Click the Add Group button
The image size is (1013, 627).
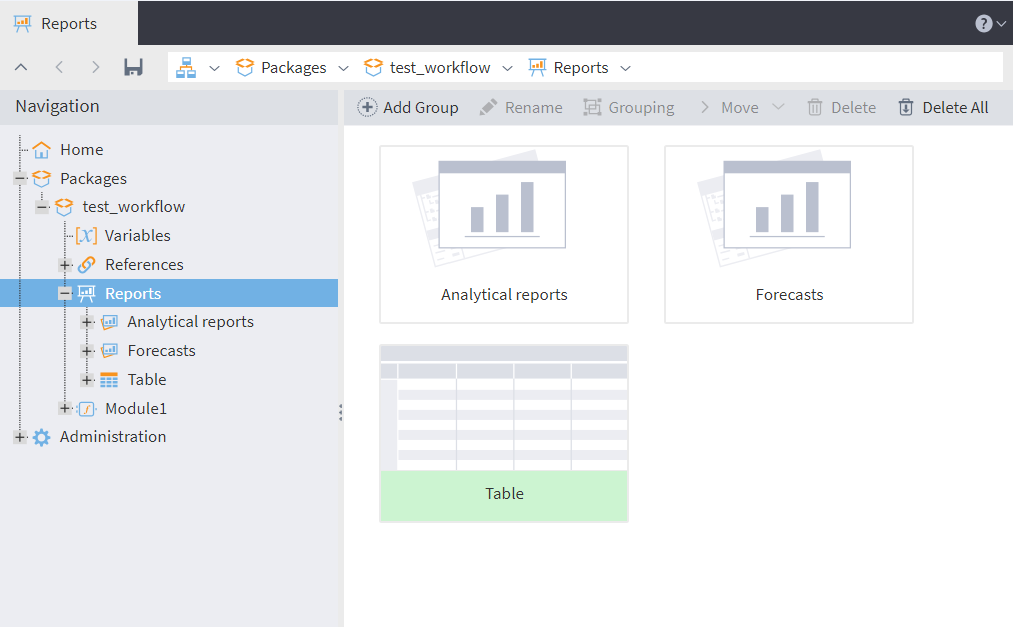tap(408, 107)
